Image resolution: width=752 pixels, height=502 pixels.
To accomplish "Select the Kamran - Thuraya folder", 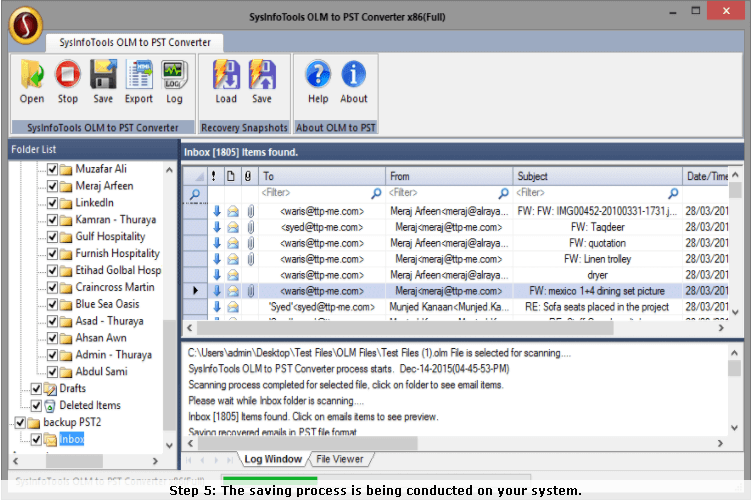I will [116, 220].
